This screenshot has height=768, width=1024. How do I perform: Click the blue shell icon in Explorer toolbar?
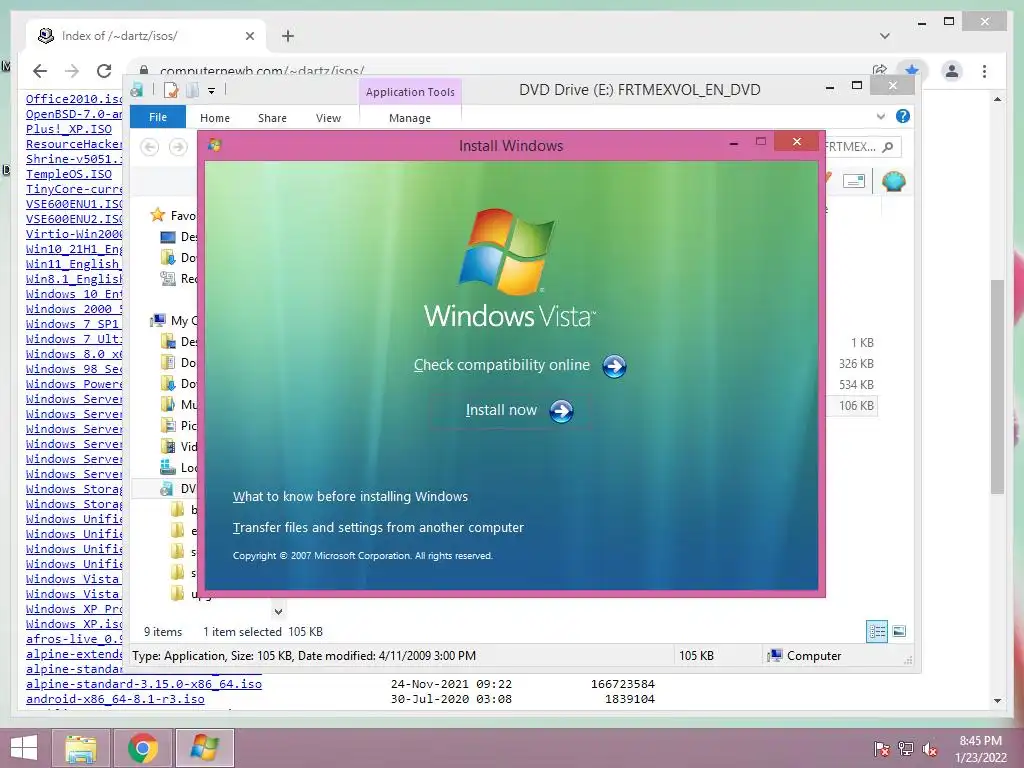(x=893, y=181)
